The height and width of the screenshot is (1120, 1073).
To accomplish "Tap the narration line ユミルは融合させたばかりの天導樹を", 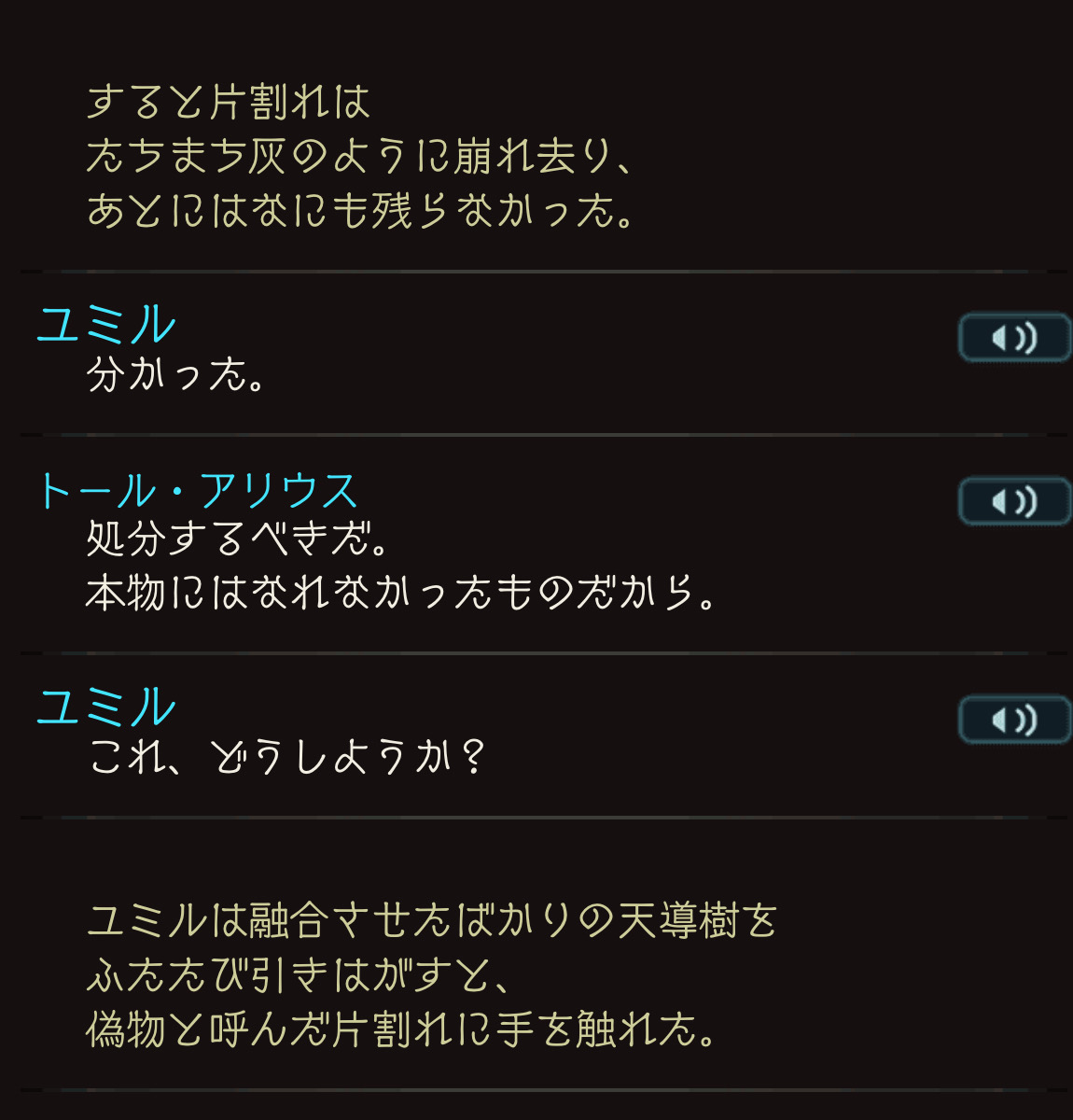I will [432, 921].
